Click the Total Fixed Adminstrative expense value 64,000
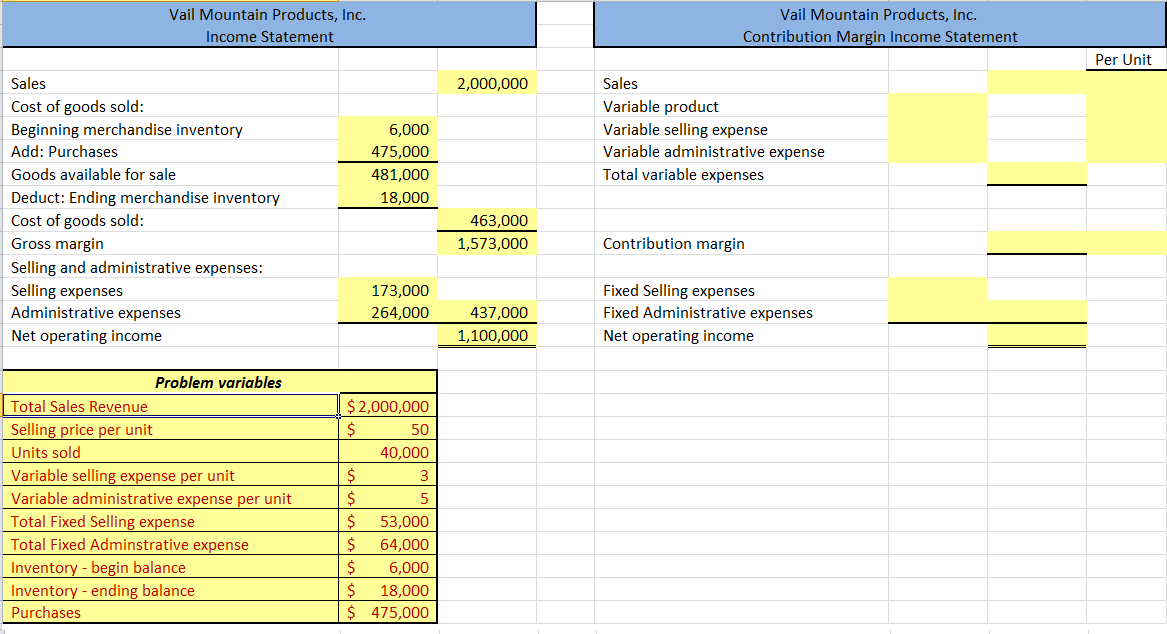 [388, 545]
